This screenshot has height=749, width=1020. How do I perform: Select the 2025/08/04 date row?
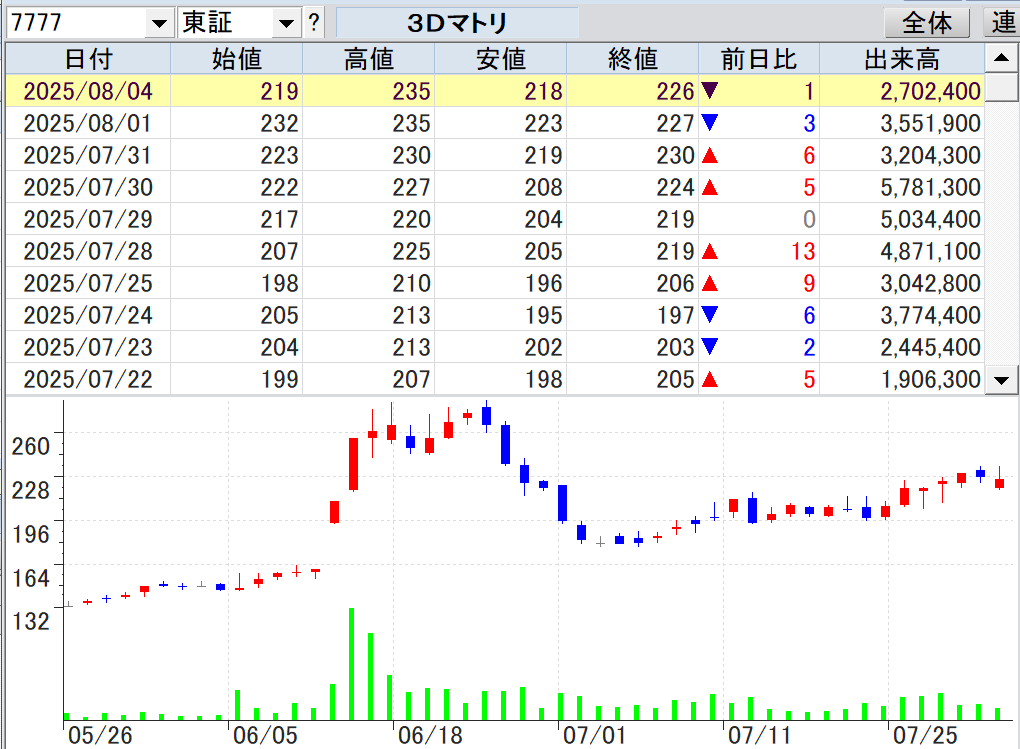pos(495,91)
